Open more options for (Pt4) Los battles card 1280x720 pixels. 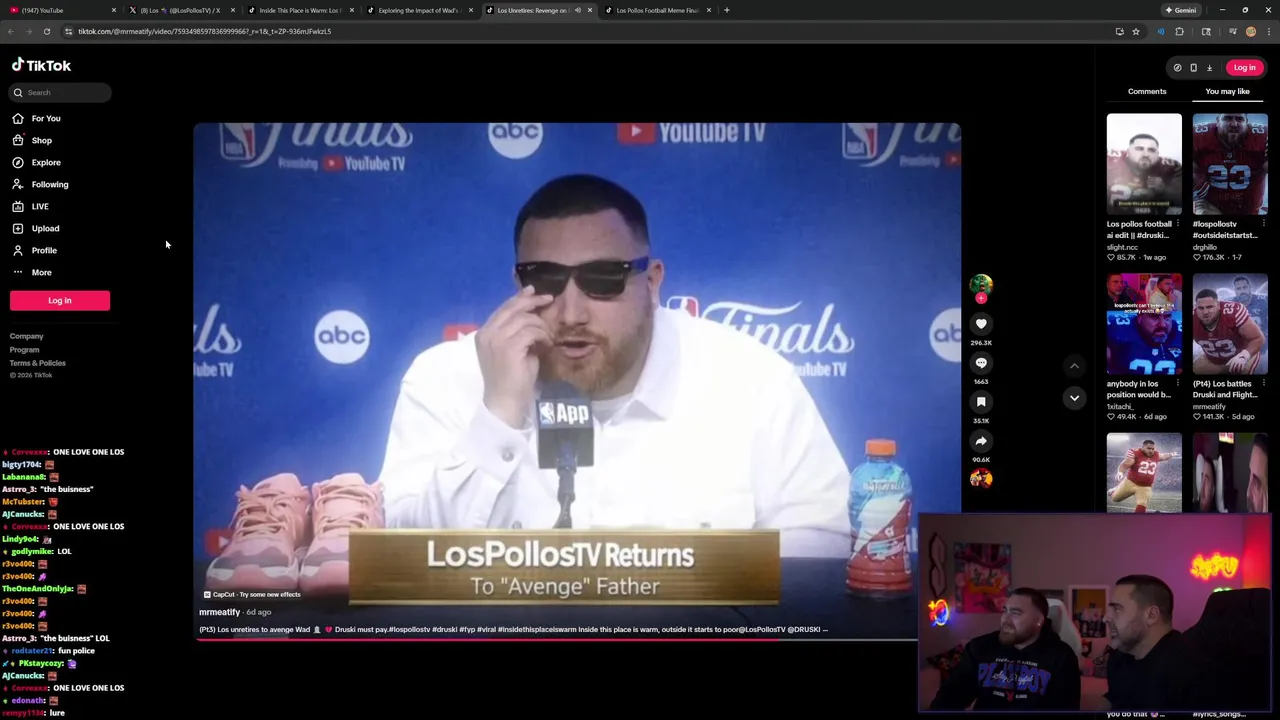[x=1264, y=384]
